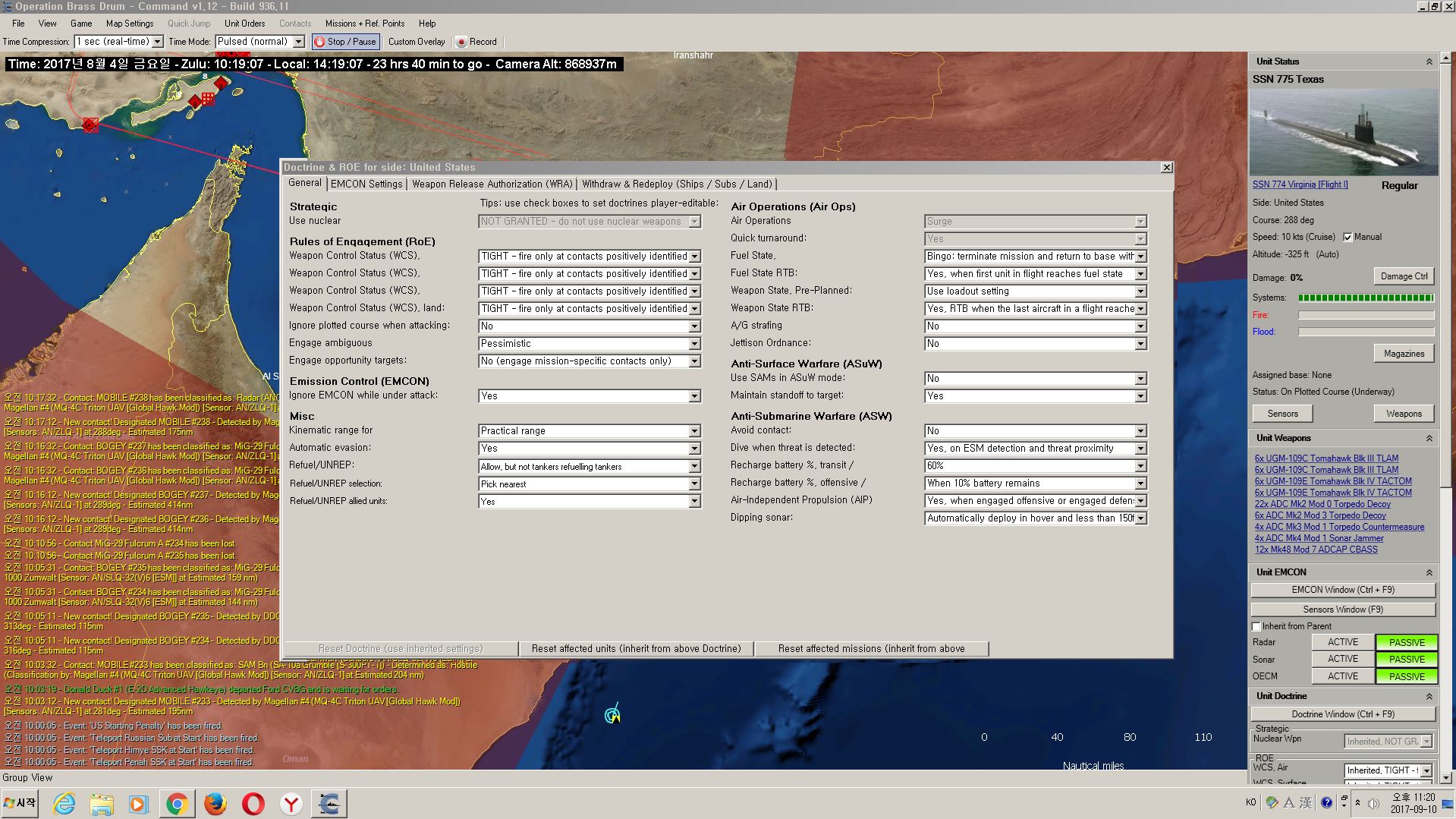1456x819 pixels.
Task: Open the Engage ambiguous dropdown
Action: 589,344
